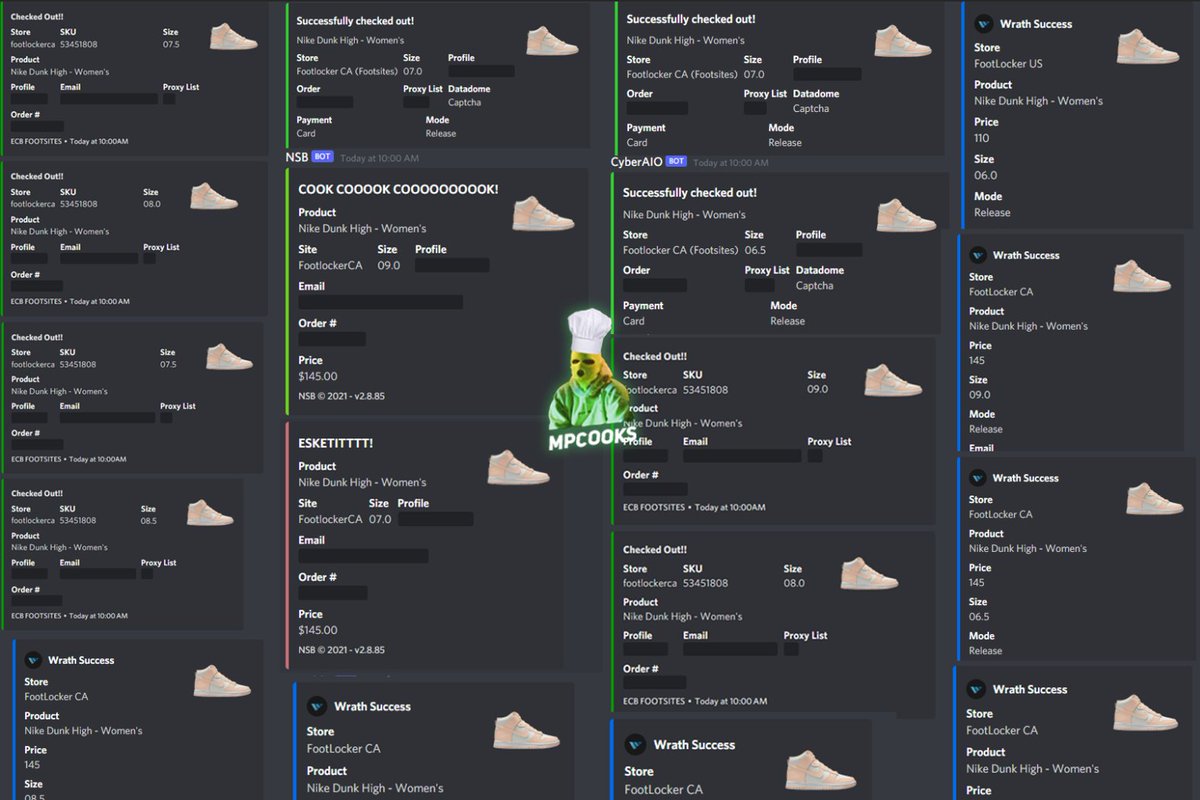Select the 'COOK COOOOK COOOOOOOOOK!' title
Viewport: 1200px width, 800px height.
398,189
